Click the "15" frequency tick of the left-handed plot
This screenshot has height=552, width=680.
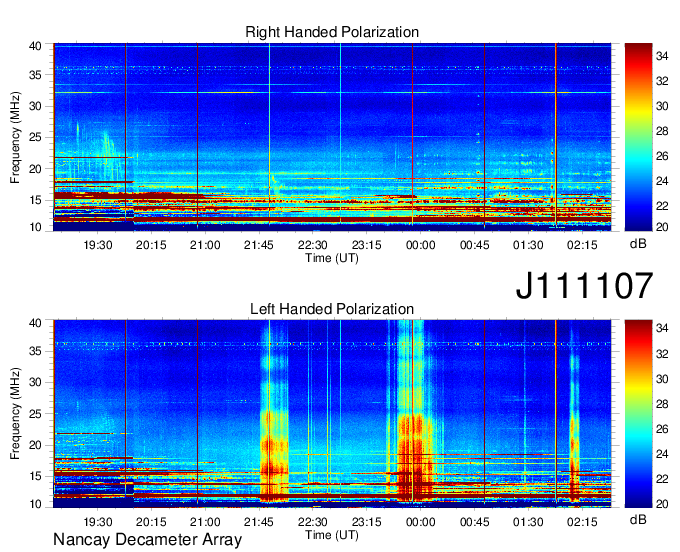pos(36,477)
